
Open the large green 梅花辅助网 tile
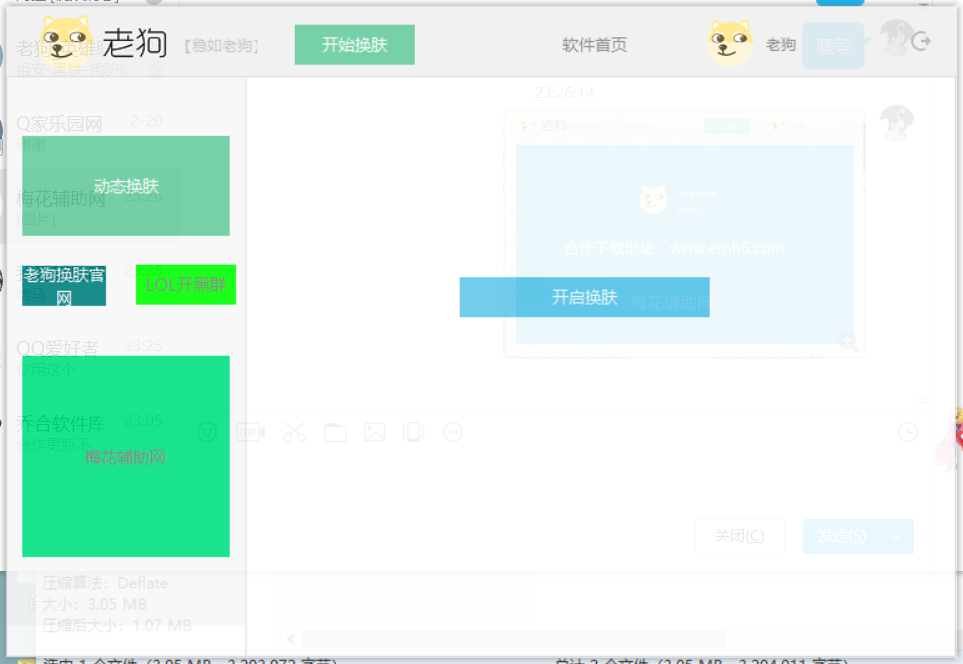tap(126, 456)
